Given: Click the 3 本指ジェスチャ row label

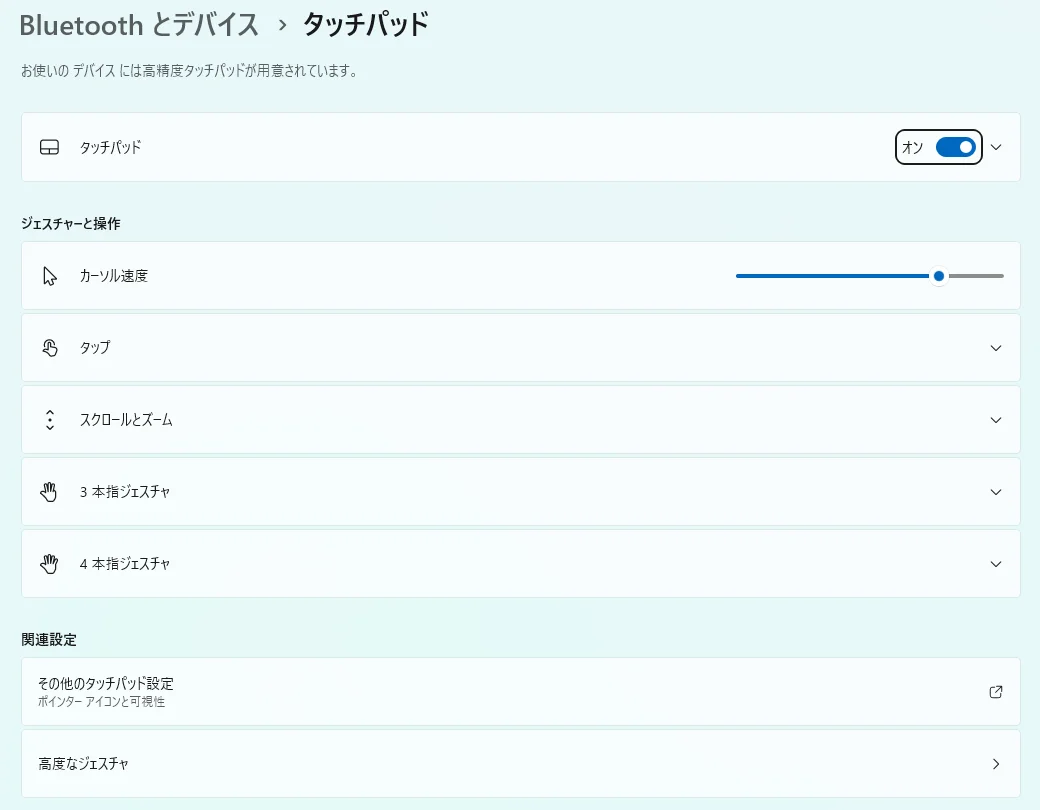Looking at the screenshot, I should click(x=125, y=492).
